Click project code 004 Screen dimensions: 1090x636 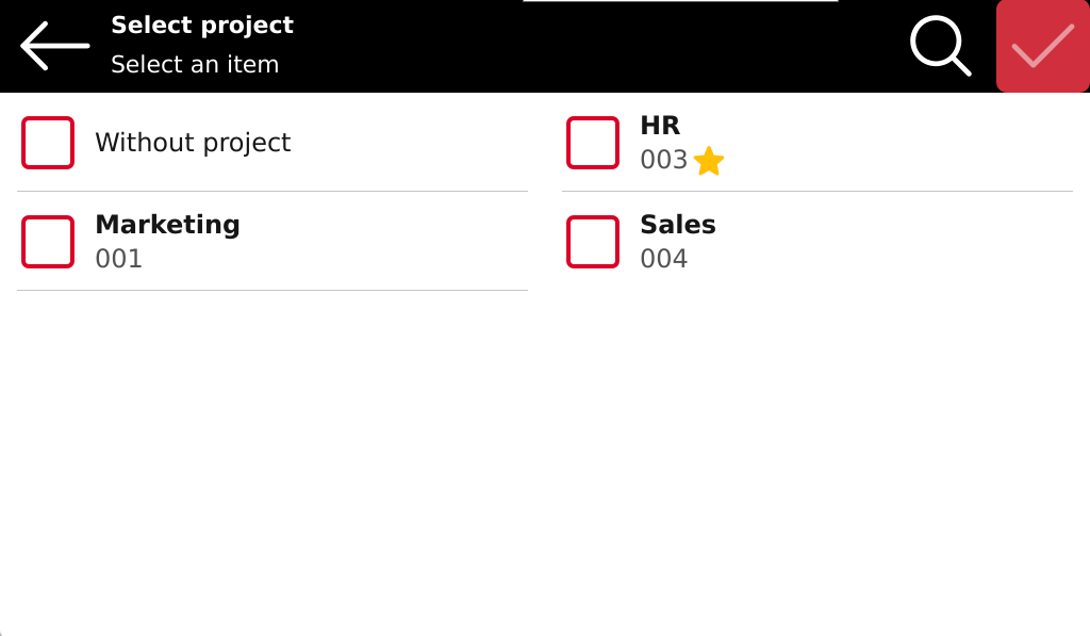(x=664, y=259)
